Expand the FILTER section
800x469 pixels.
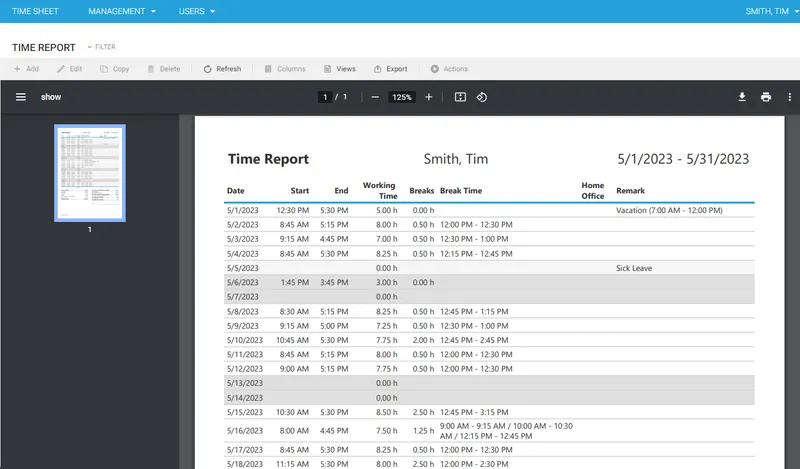[x=102, y=47]
